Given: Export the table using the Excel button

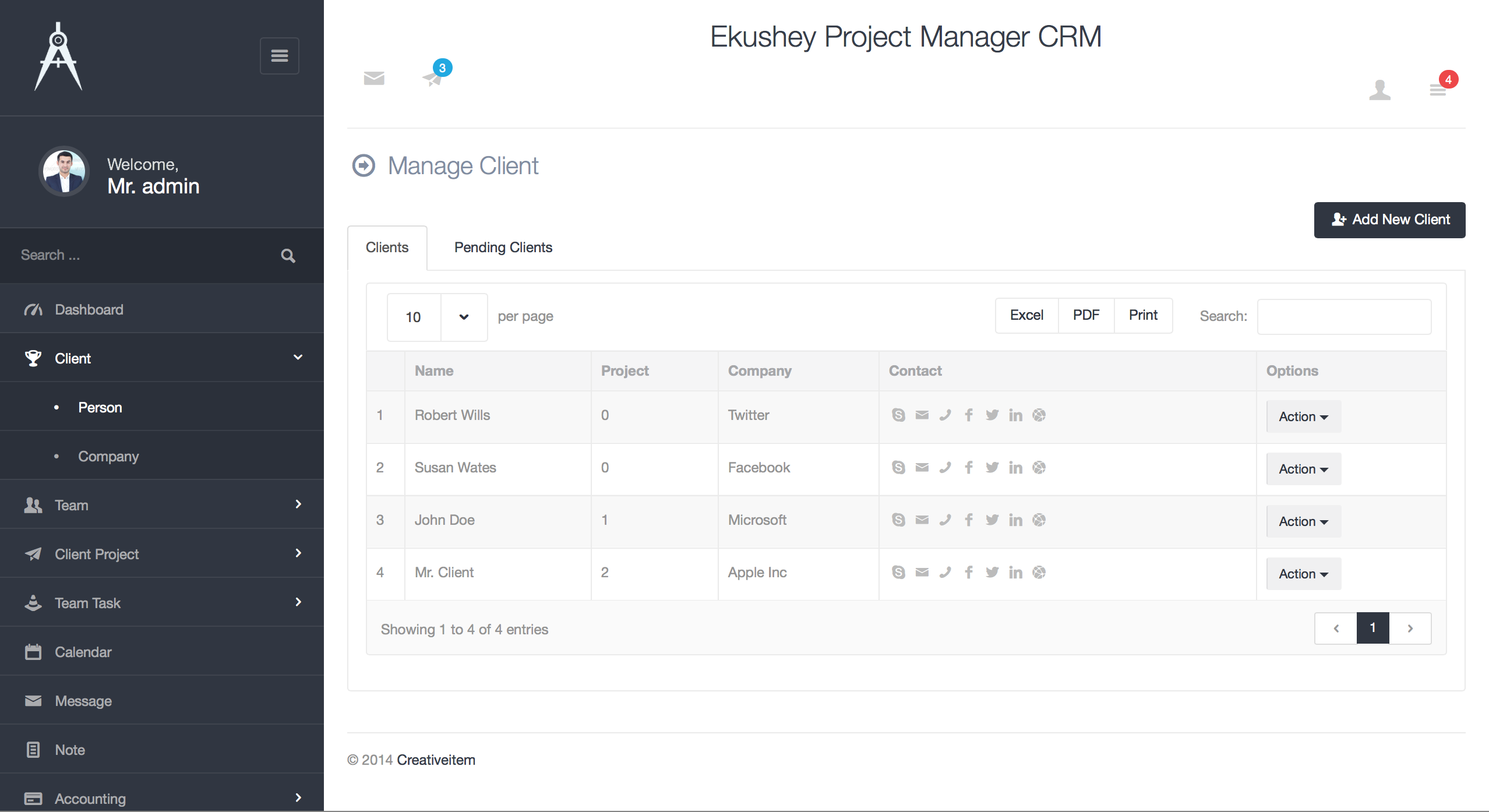Looking at the screenshot, I should click(x=1026, y=315).
